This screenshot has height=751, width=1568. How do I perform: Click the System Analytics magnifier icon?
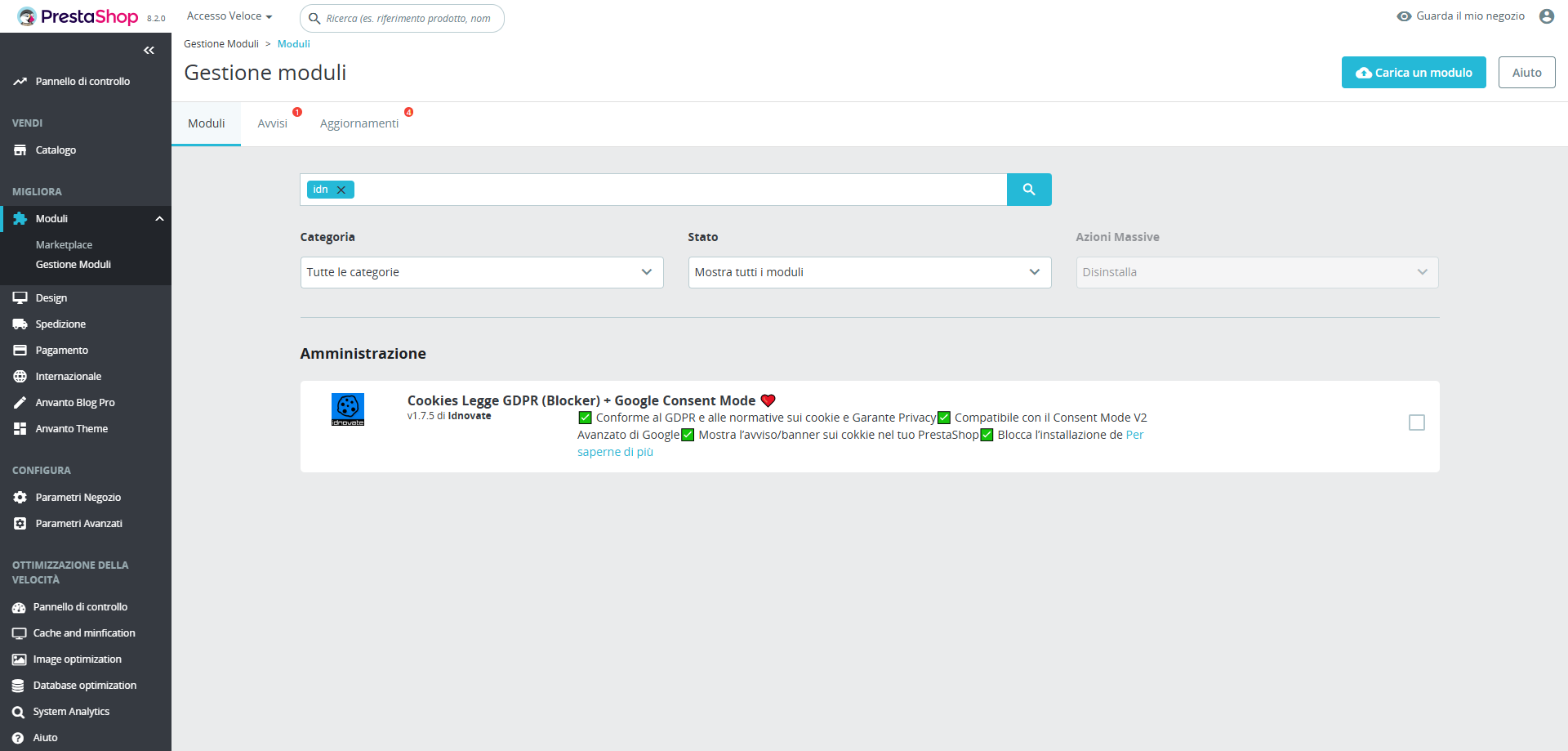[x=18, y=712]
